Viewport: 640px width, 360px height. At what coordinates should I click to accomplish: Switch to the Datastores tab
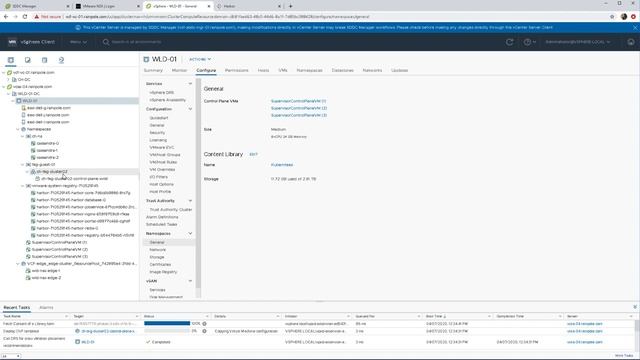point(342,70)
